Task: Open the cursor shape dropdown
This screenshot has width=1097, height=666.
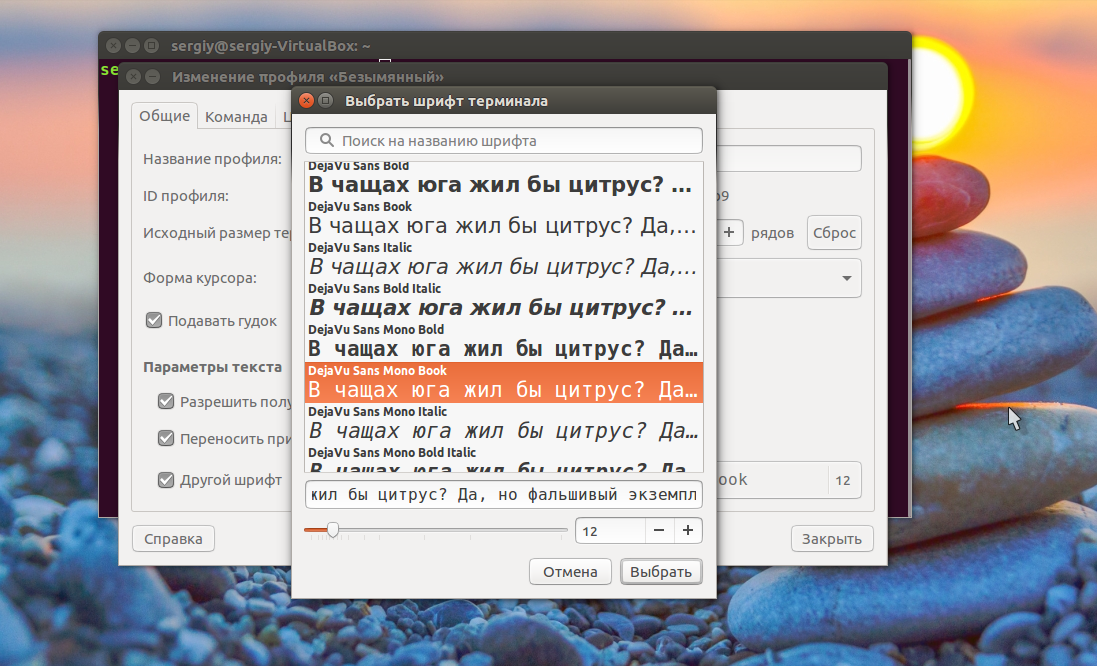Action: (x=846, y=278)
